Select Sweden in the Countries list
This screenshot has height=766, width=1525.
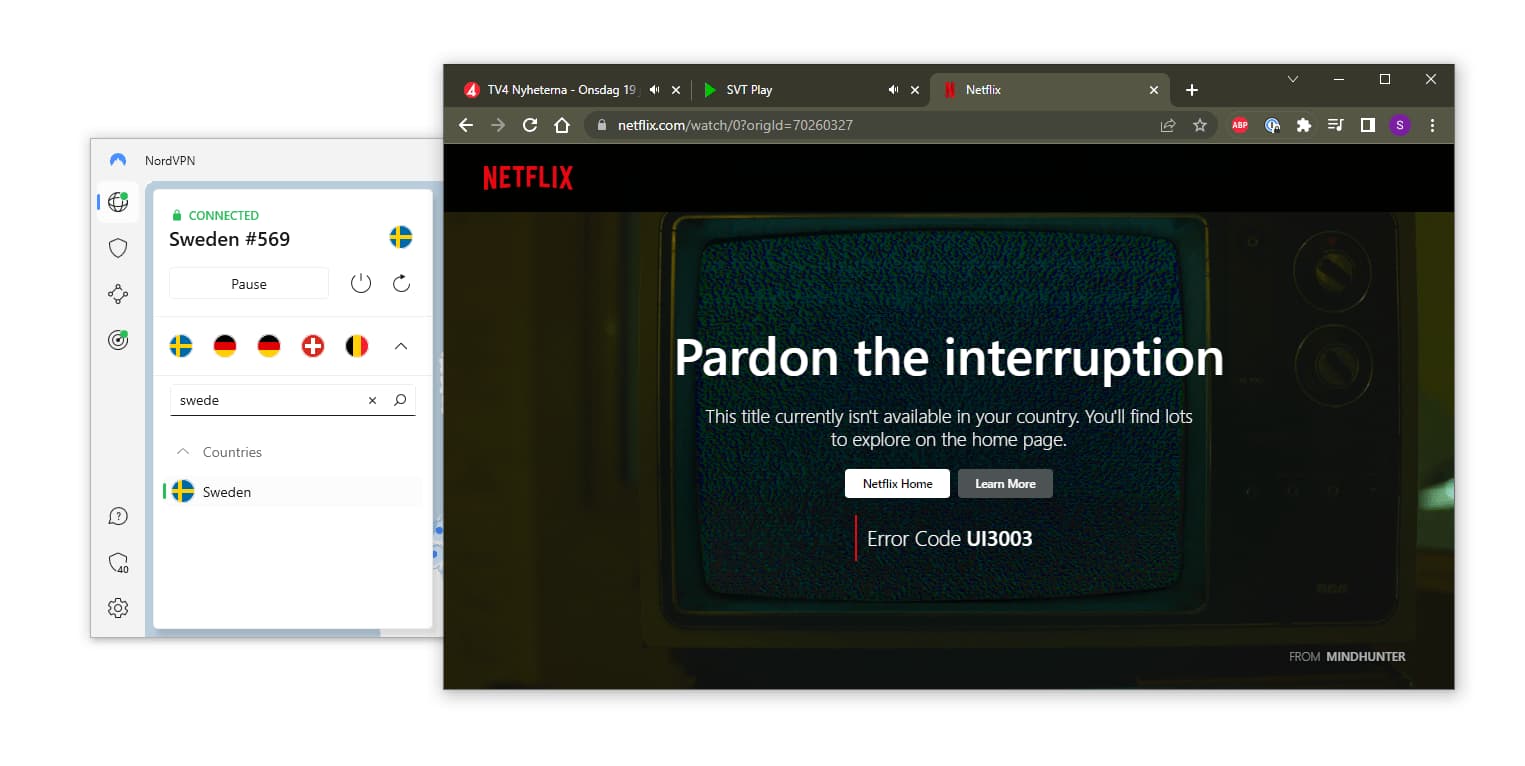click(x=292, y=491)
